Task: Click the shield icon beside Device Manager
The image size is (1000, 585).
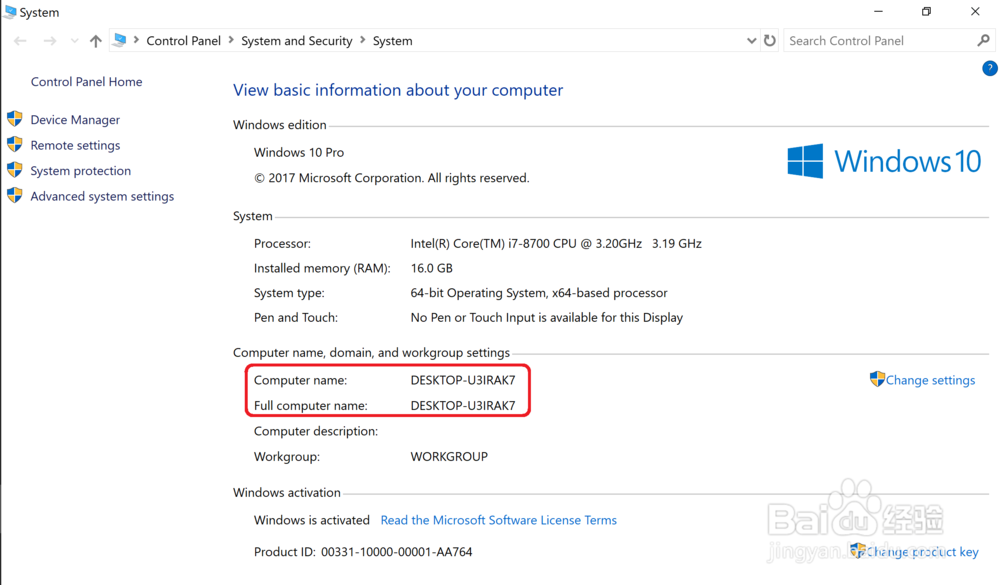Action: point(15,119)
